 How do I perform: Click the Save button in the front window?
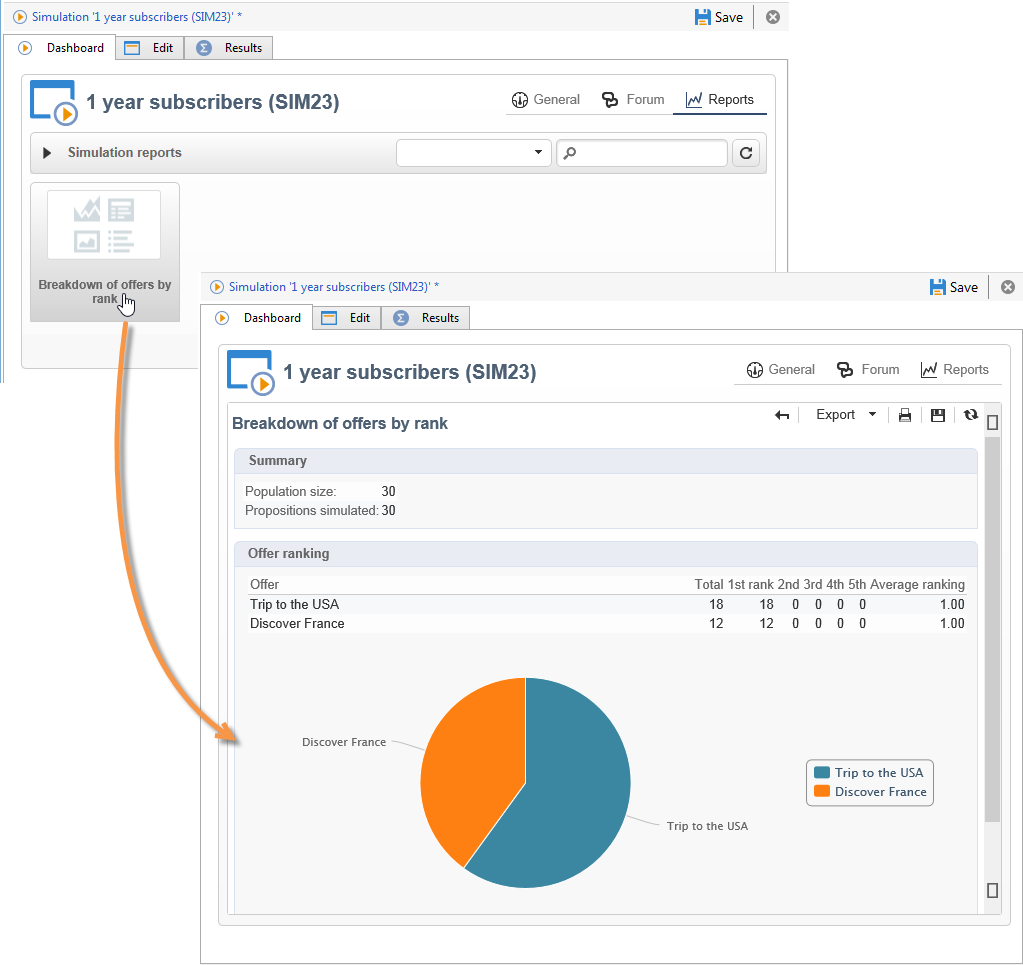point(954,287)
